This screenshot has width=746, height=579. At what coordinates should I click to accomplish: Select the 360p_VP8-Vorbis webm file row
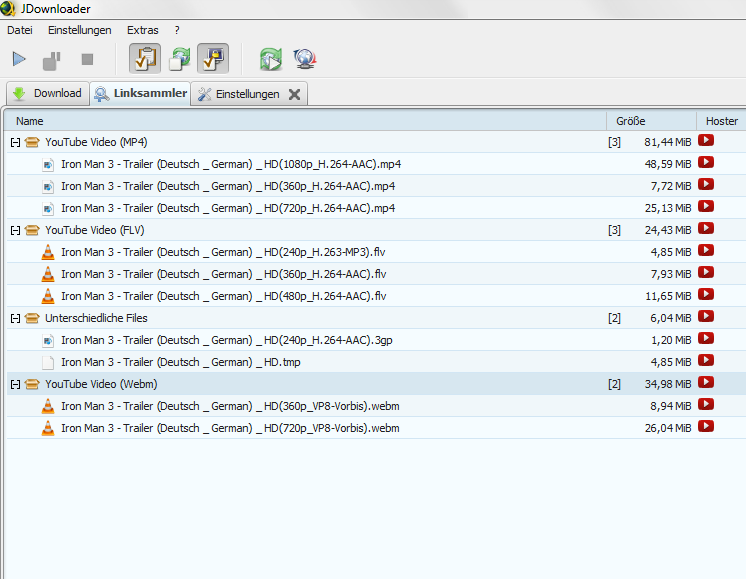pyautogui.click(x=376, y=406)
